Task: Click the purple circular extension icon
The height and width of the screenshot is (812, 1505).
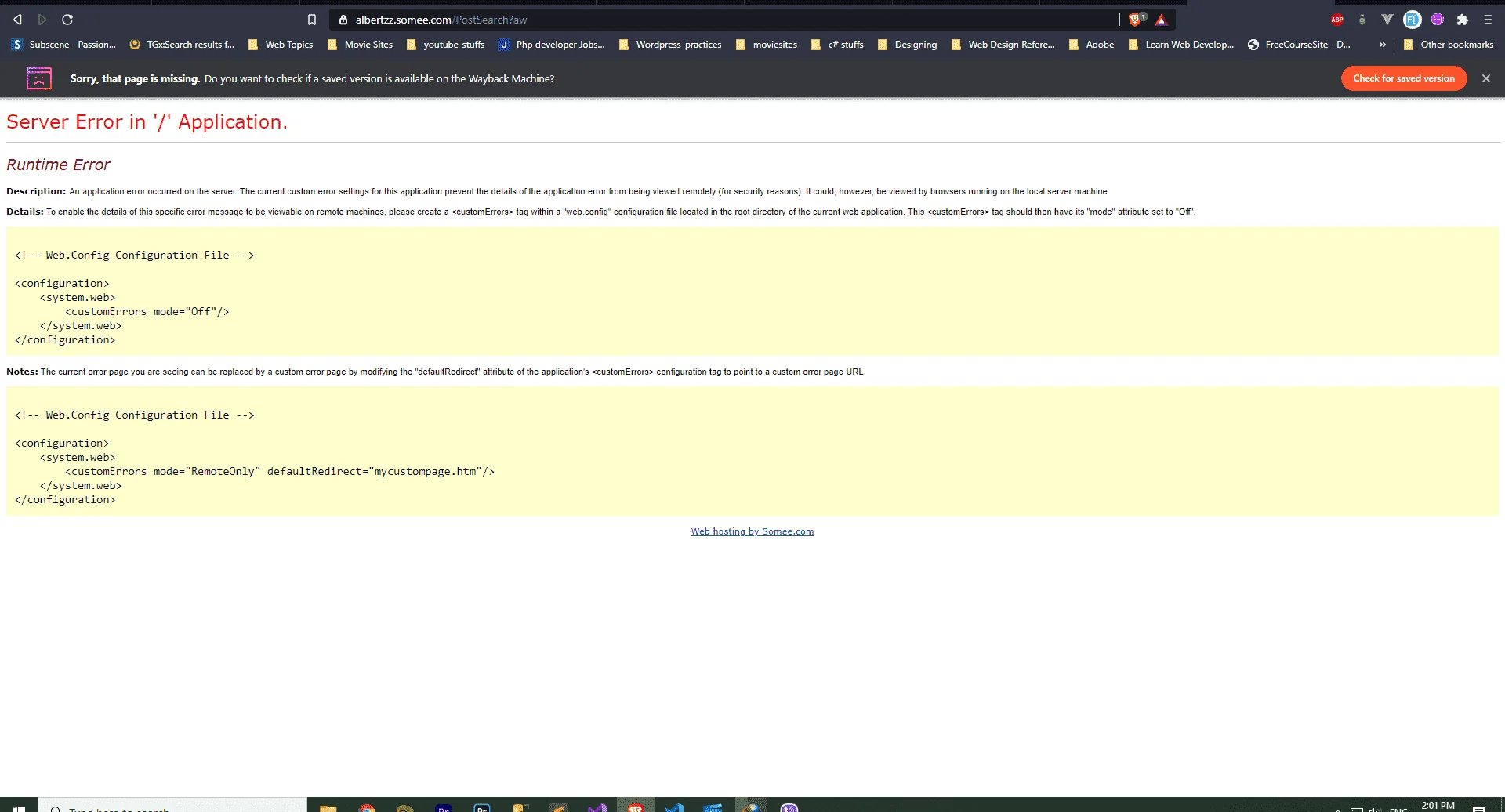Action: coord(1438,20)
